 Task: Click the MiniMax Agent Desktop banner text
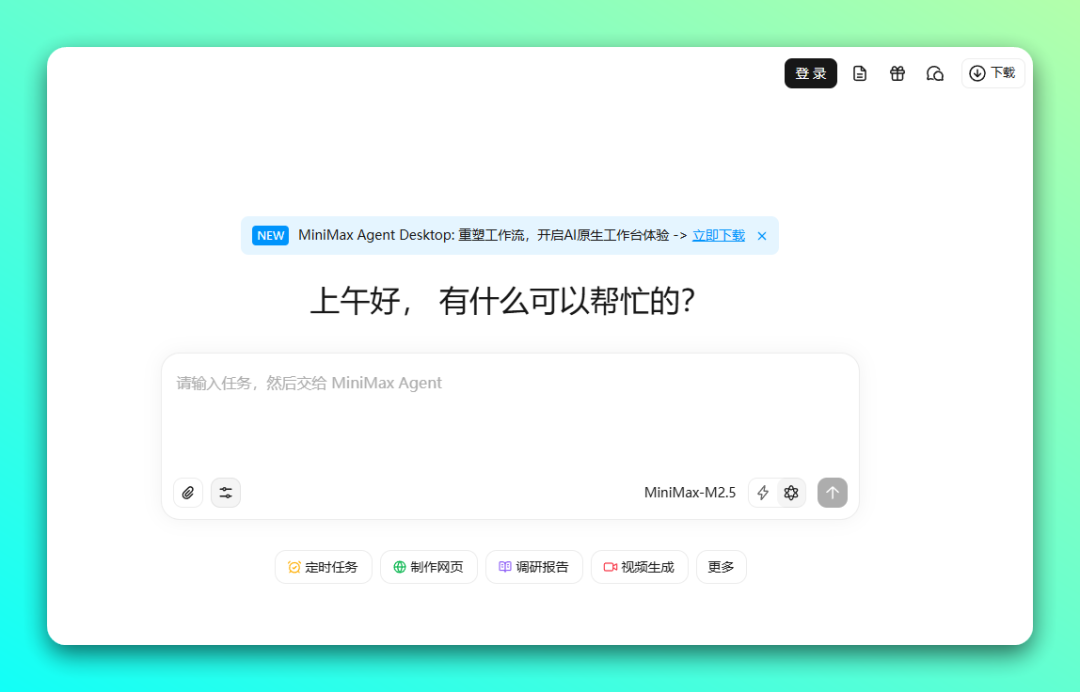click(x=492, y=235)
